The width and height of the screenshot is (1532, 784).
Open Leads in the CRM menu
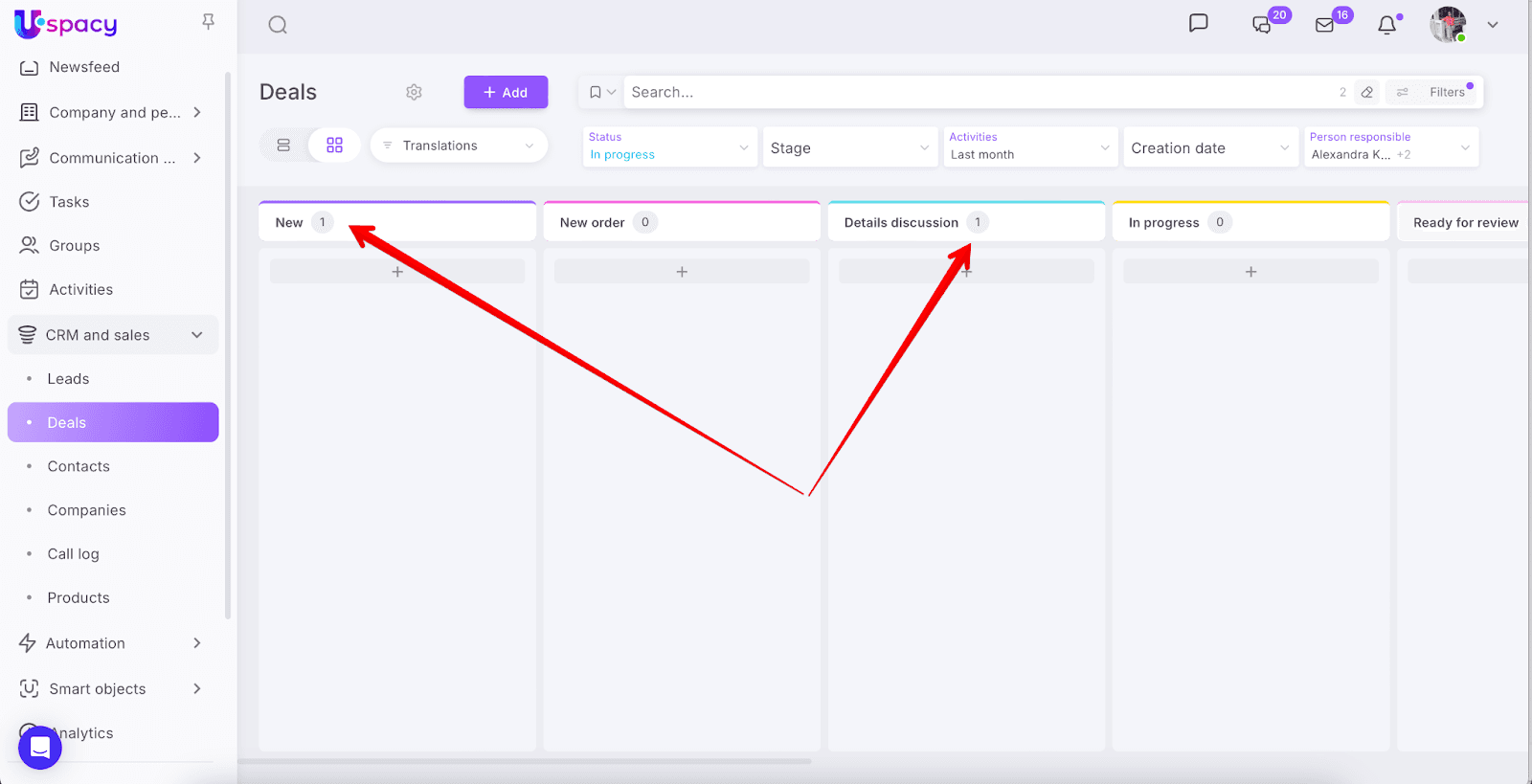tap(68, 379)
